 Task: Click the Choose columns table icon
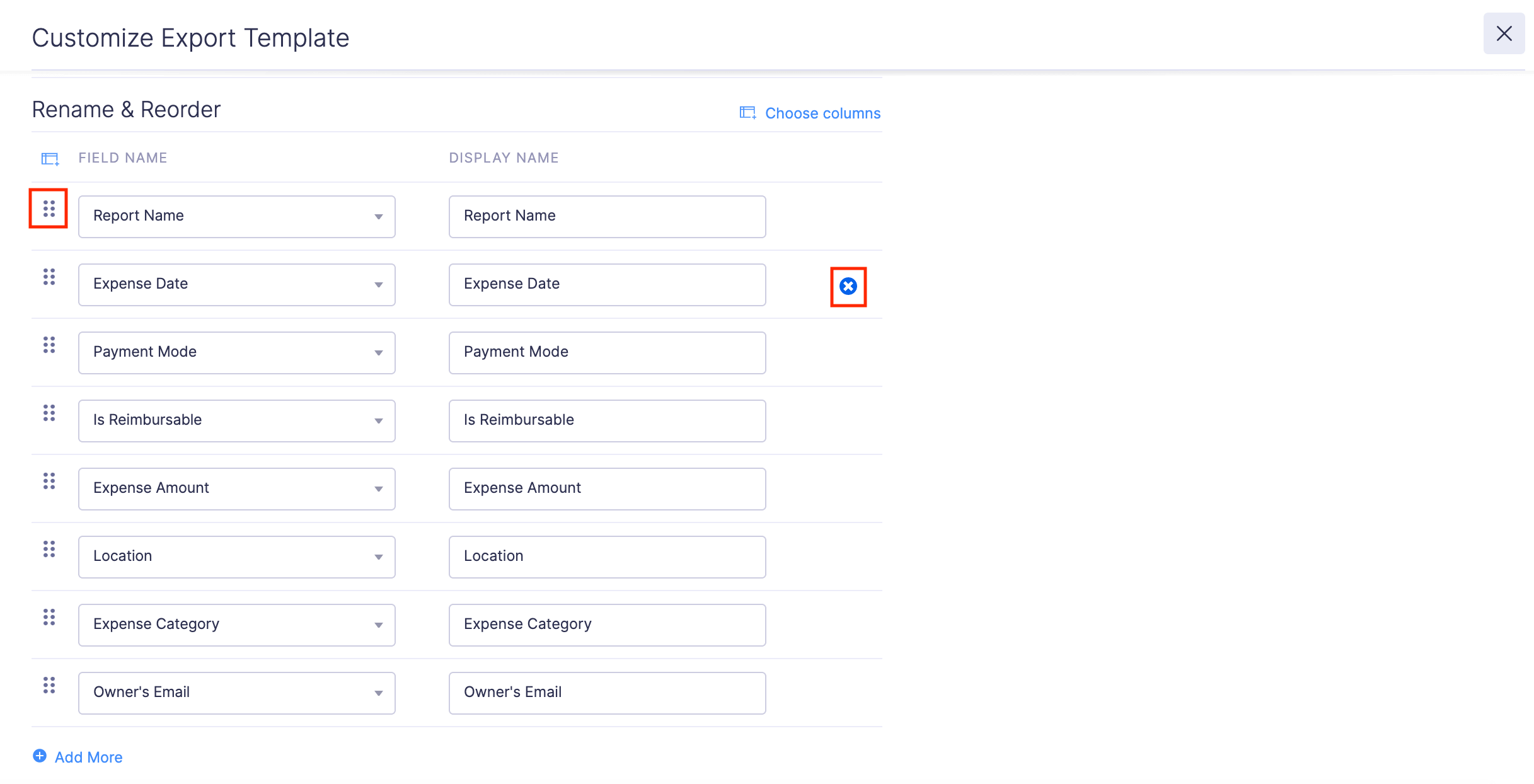pos(747,112)
